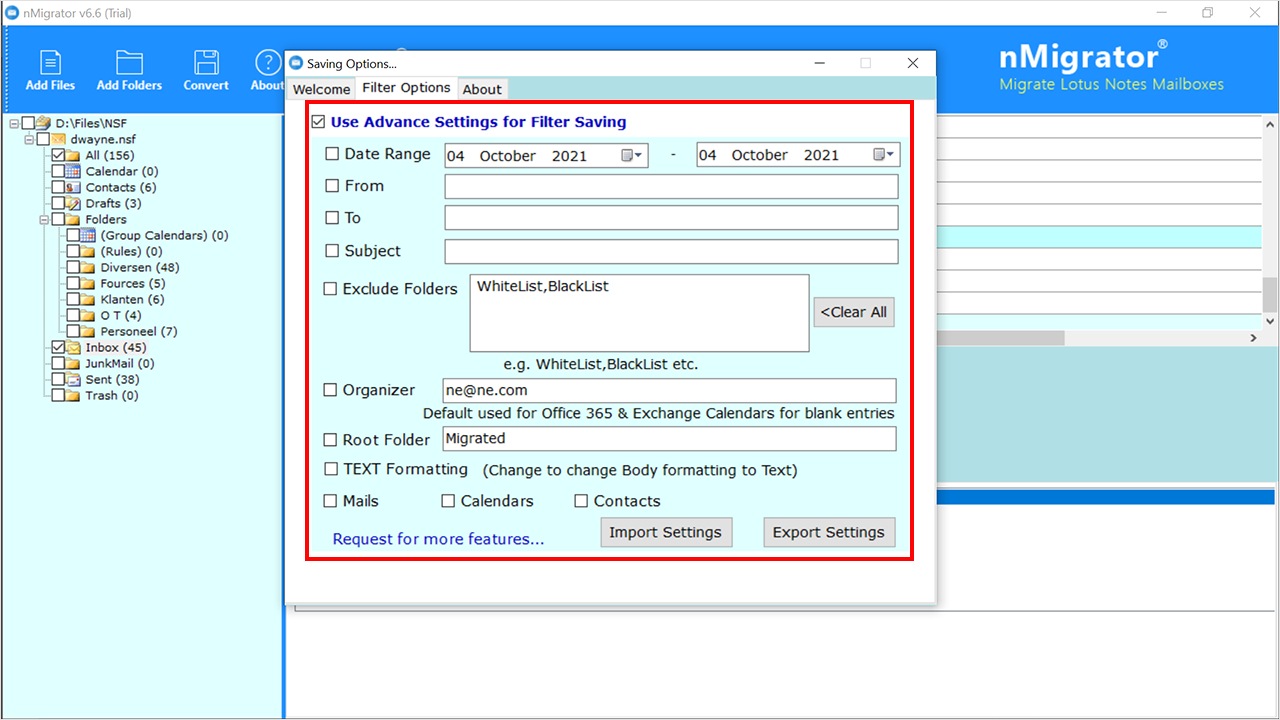The height and width of the screenshot is (720, 1280).
Task: Click the Add Files toolbar icon
Action: pos(50,62)
